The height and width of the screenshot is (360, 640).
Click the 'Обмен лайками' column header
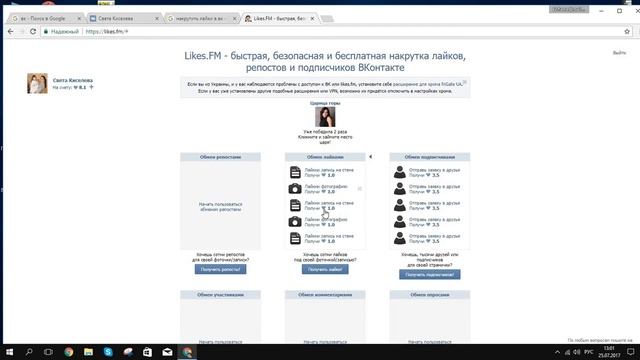325,157
